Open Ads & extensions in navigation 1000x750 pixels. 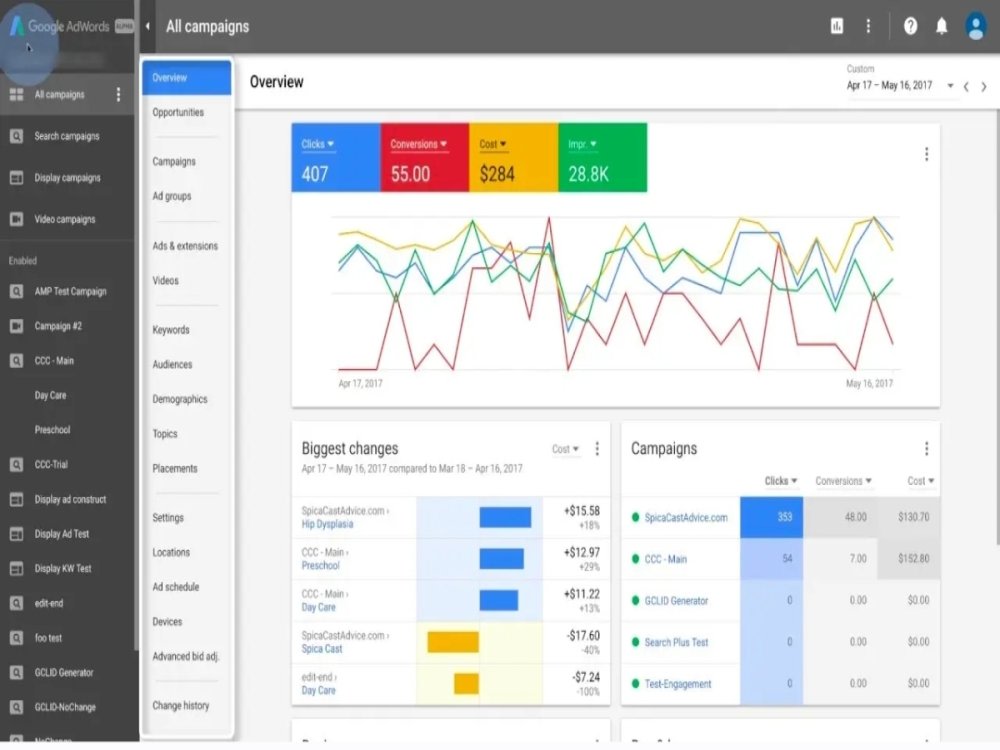click(x=185, y=246)
